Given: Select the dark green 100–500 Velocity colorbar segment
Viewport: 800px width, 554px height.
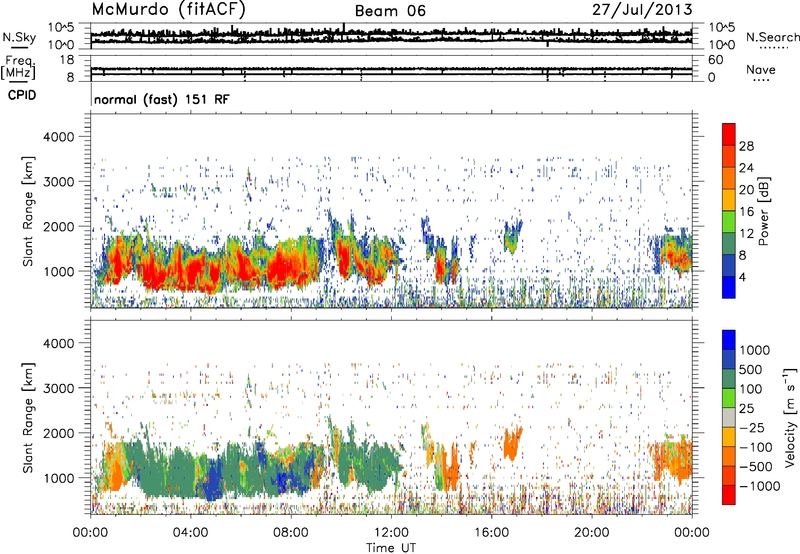Looking at the screenshot, I should tap(729, 379).
